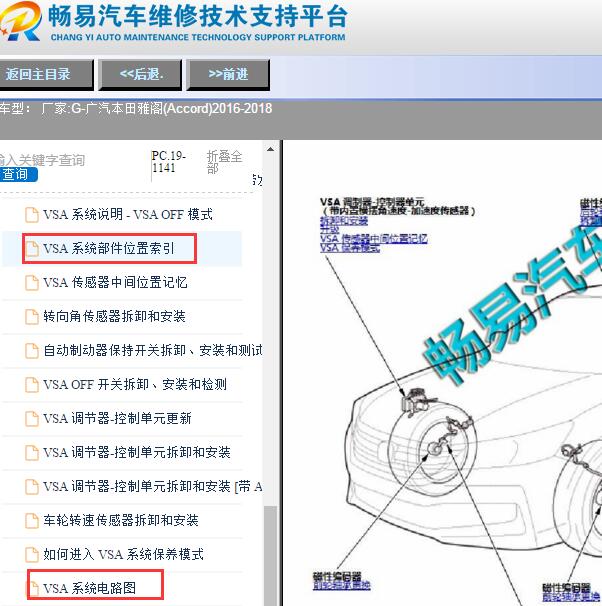Click 折叠全部 to collapse all items
The image size is (602, 606).
[x=224, y=162]
